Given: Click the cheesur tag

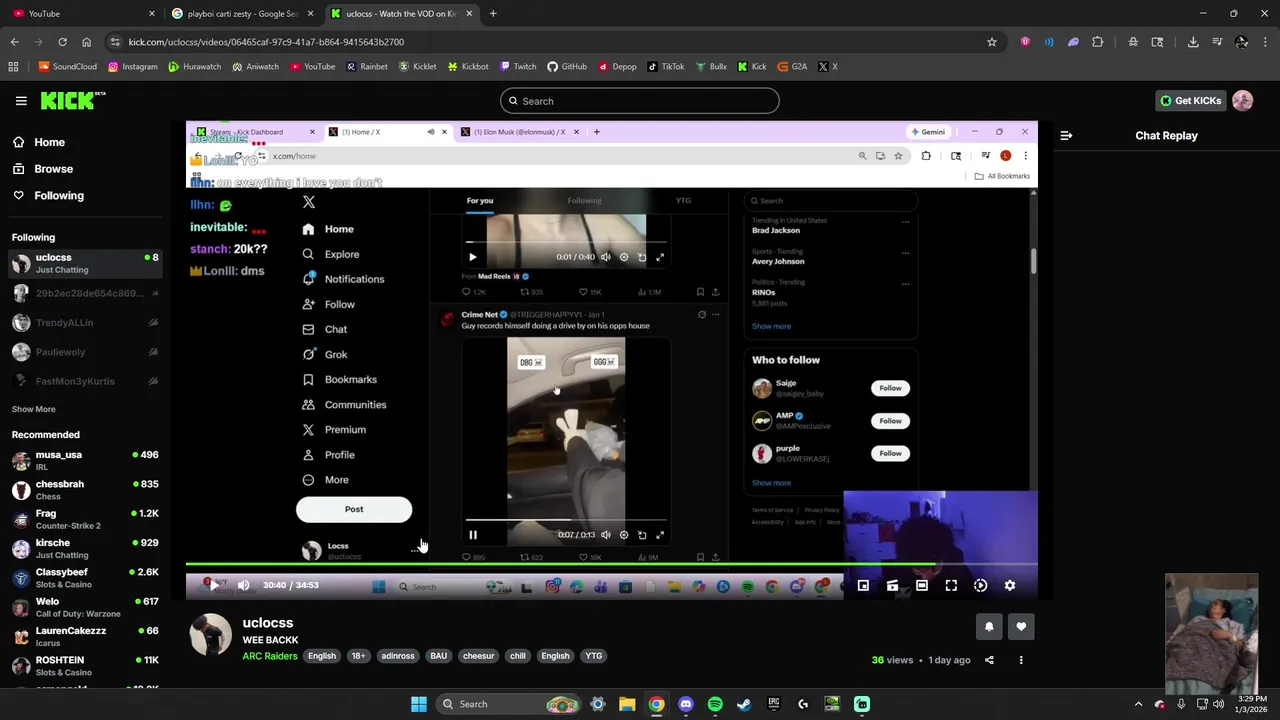Looking at the screenshot, I should point(478,656).
